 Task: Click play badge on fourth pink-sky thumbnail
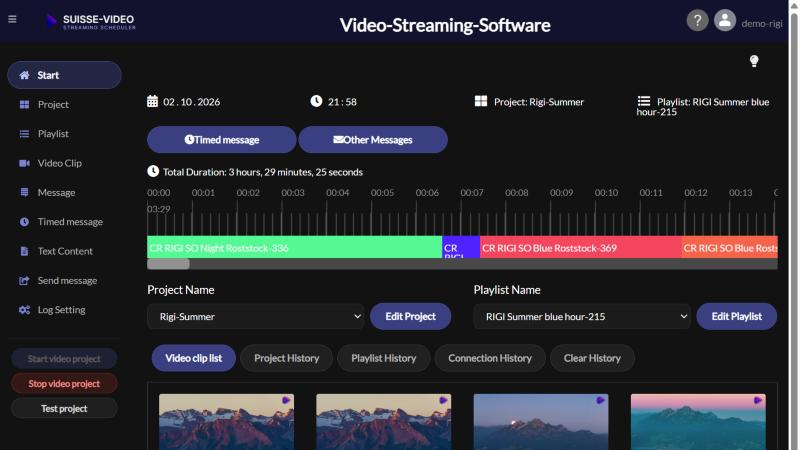click(758, 401)
